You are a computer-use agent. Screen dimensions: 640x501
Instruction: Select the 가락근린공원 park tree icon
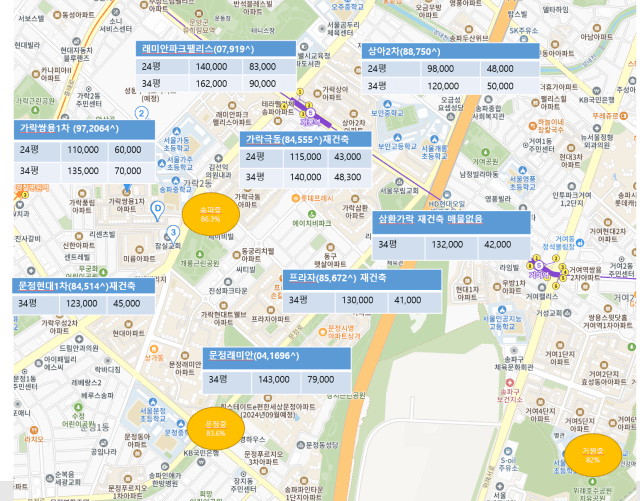[x=35, y=110]
